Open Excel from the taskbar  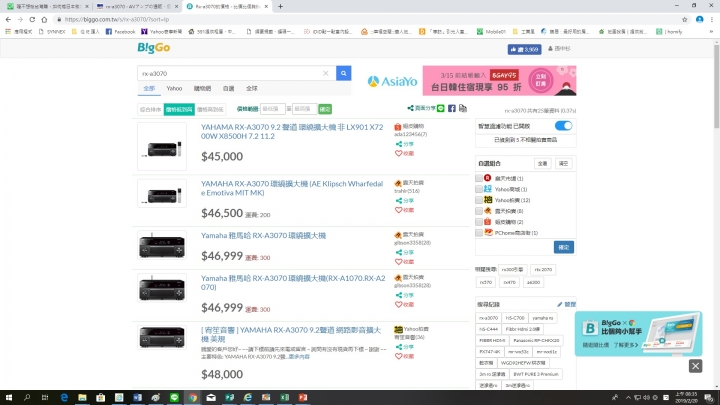pyautogui.click(x=284, y=398)
